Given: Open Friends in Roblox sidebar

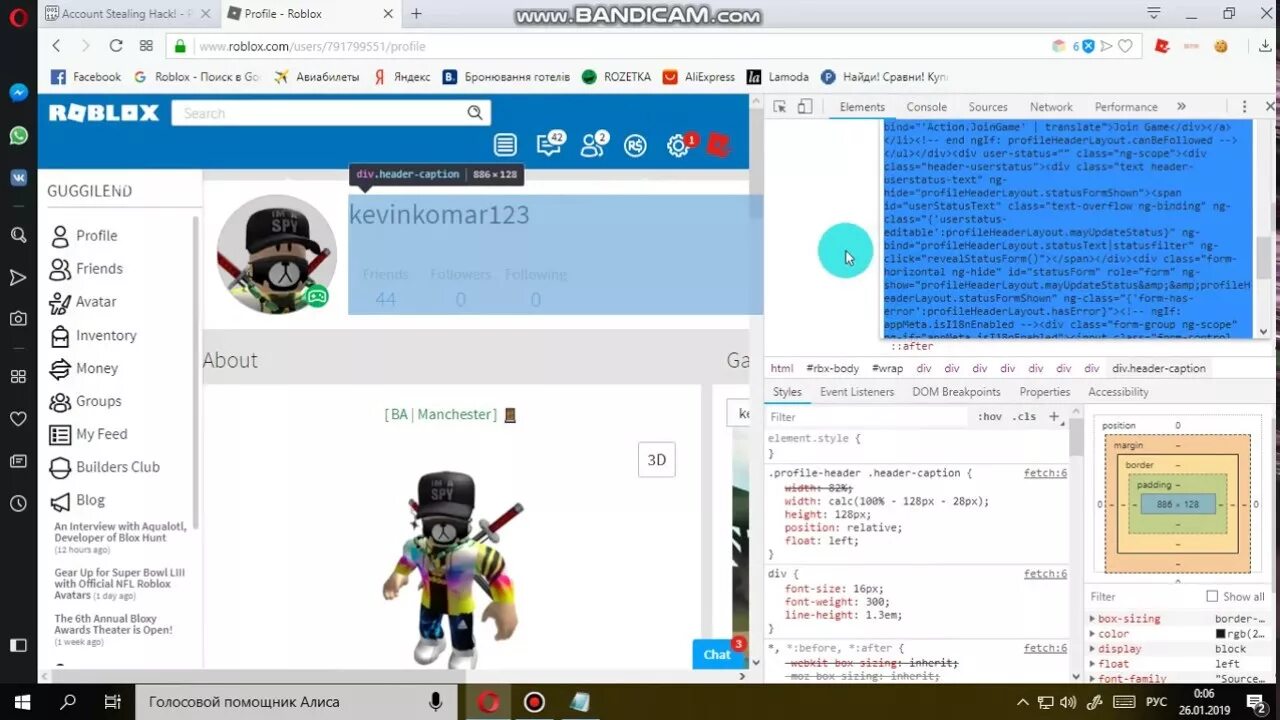Looking at the screenshot, I should point(99,268).
